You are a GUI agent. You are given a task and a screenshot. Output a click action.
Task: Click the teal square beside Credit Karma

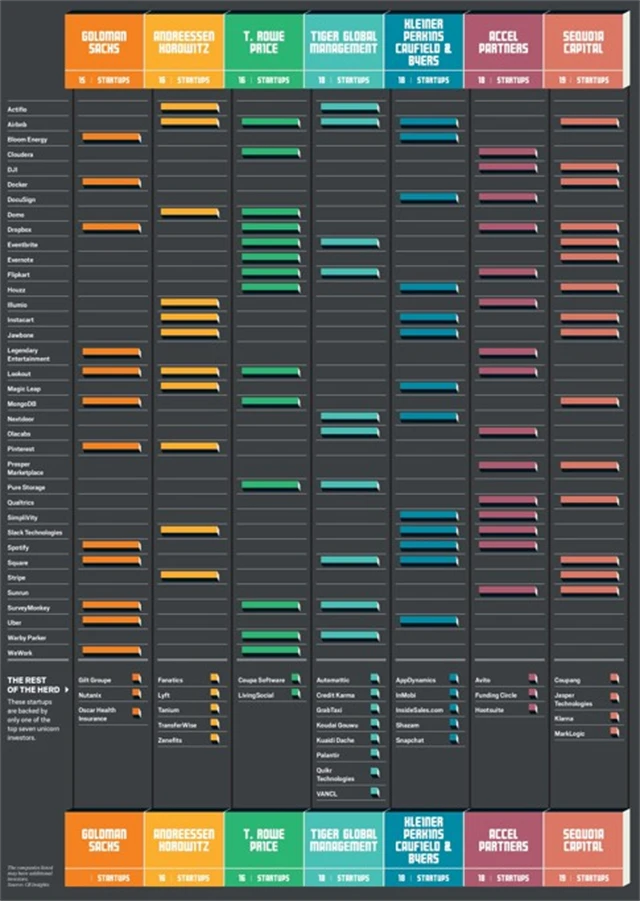[374, 694]
